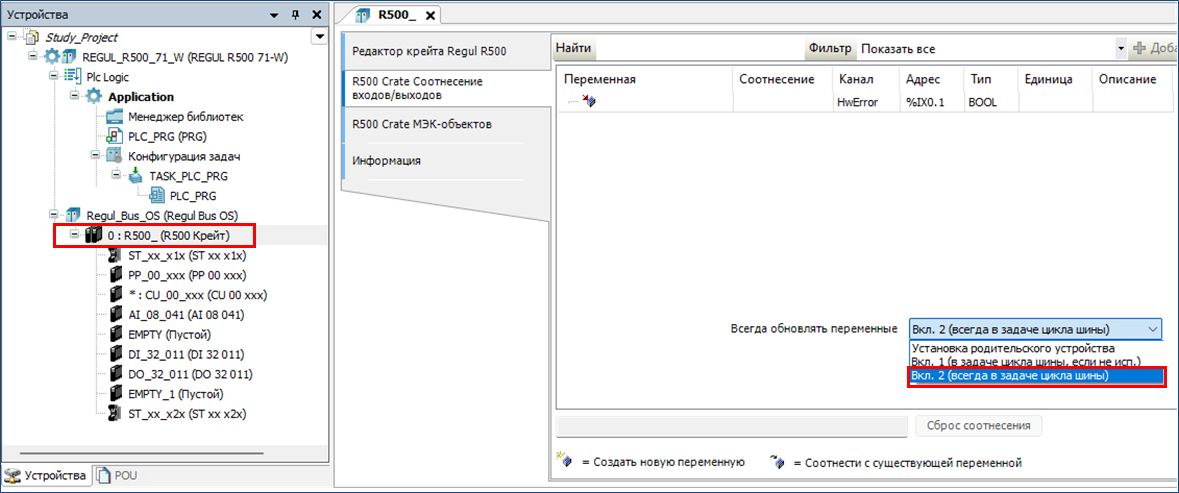Click the HwError variable mapping icon
This screenshot has width=1179, height=493.
pos(589,102)
